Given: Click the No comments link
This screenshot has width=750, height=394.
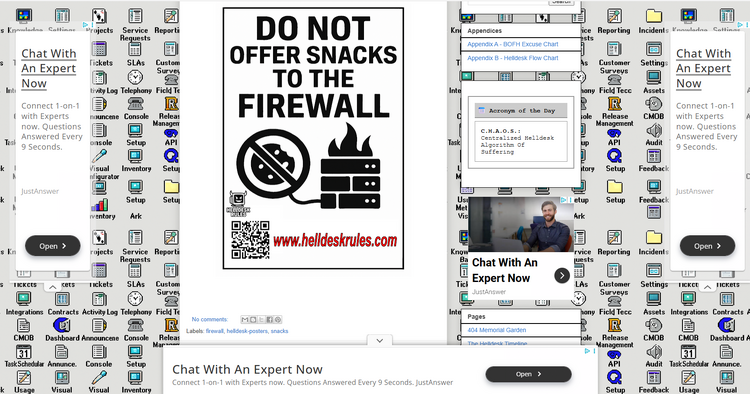Looking at the screenshot, I should coord(210,319).
